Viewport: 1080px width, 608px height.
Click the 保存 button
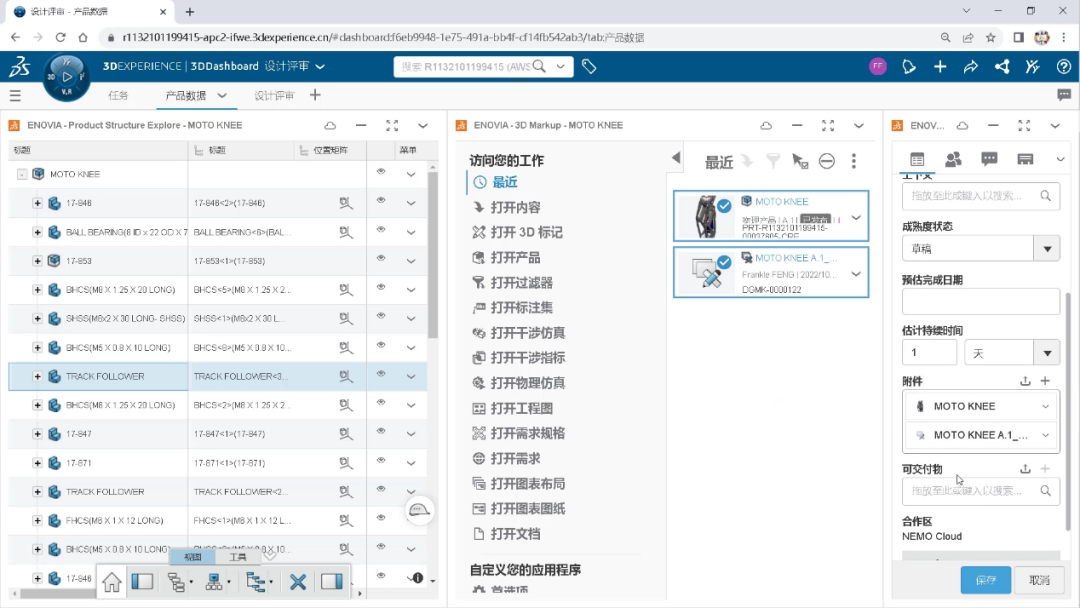[984, 580]
